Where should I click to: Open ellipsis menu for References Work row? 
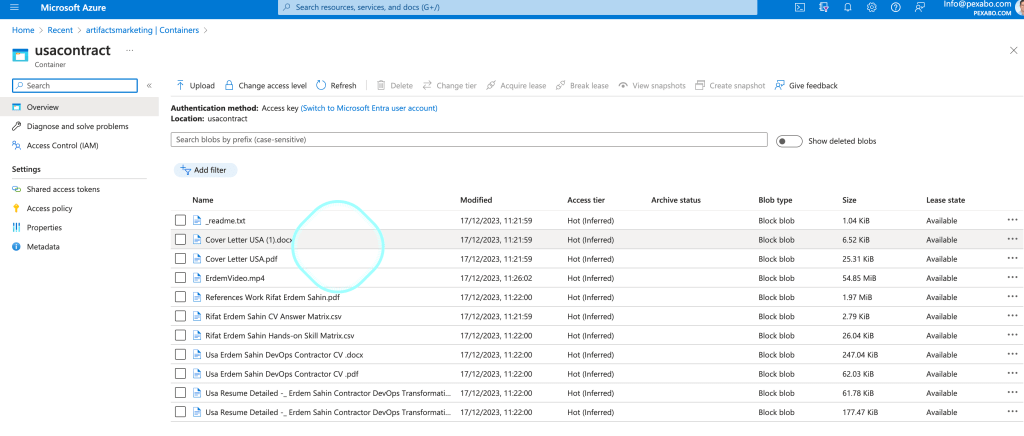(x=1012, y=297)
